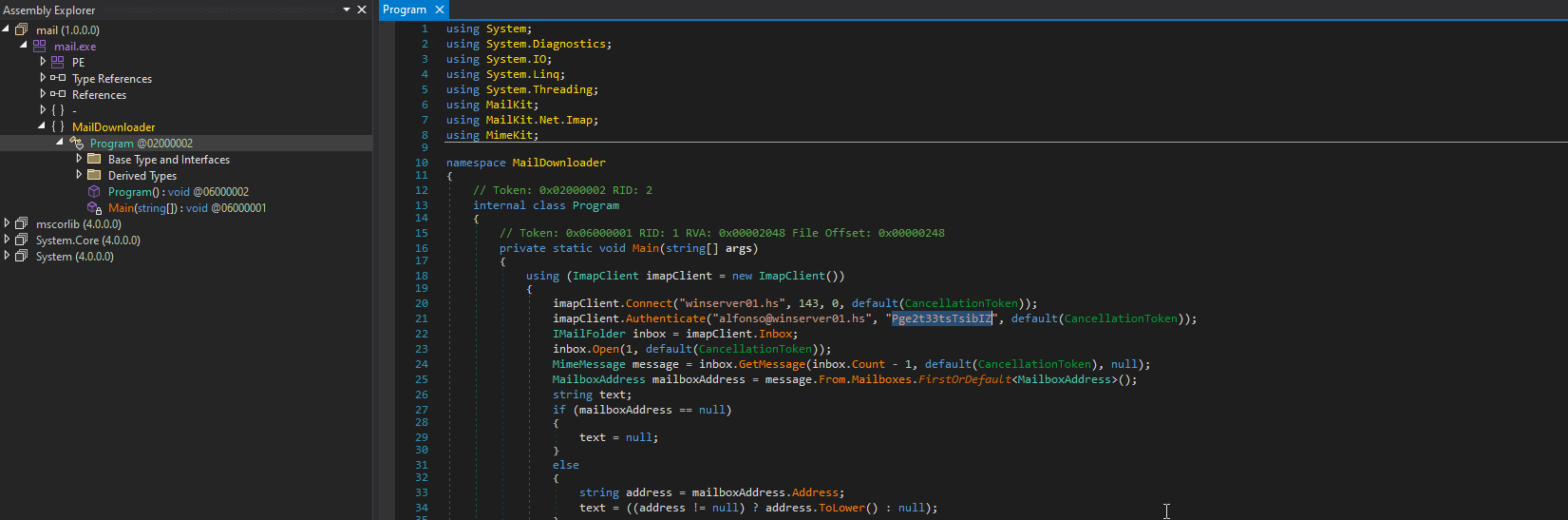
Task: Click the icon beside the References node
Action: click(58, 94)
